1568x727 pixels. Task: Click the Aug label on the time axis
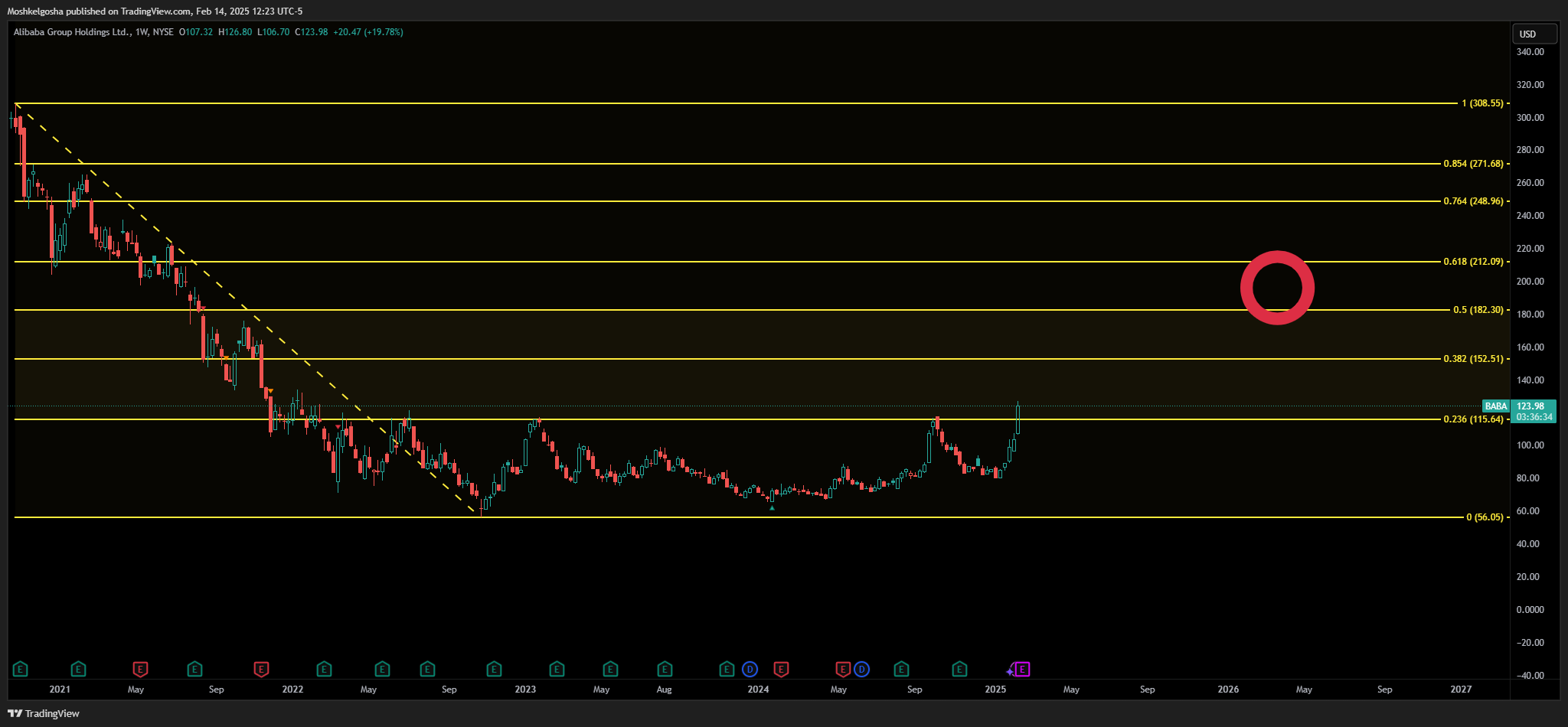(664, 690)
